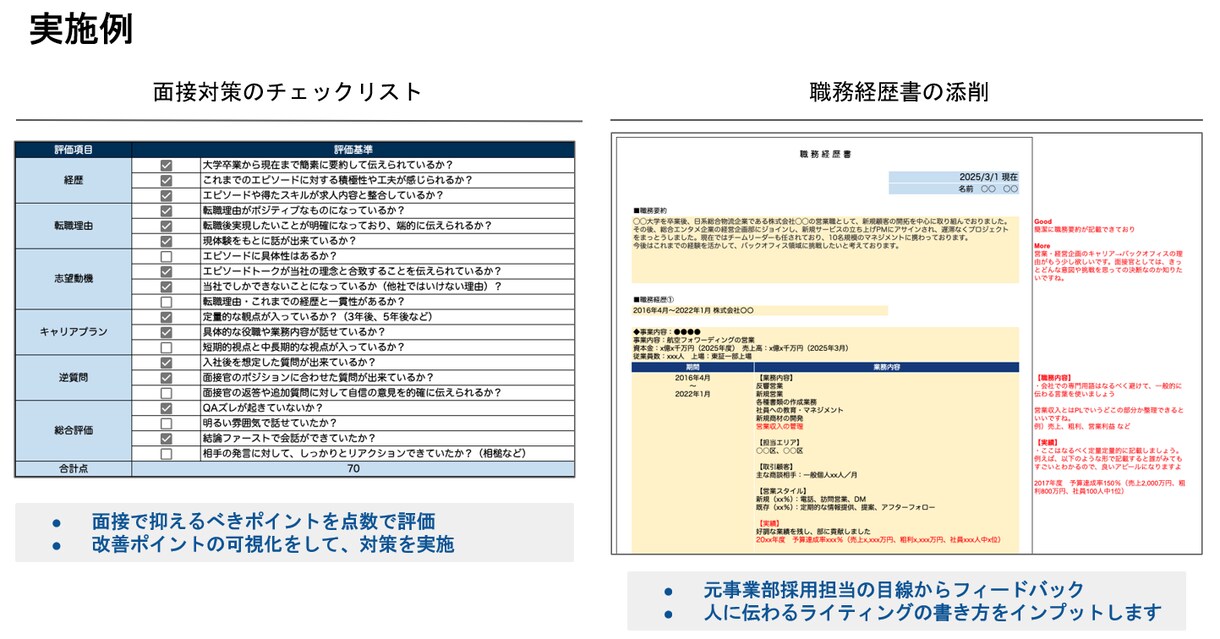Tick the empty box for エピソードに具体性はあるか

[166, 256]
